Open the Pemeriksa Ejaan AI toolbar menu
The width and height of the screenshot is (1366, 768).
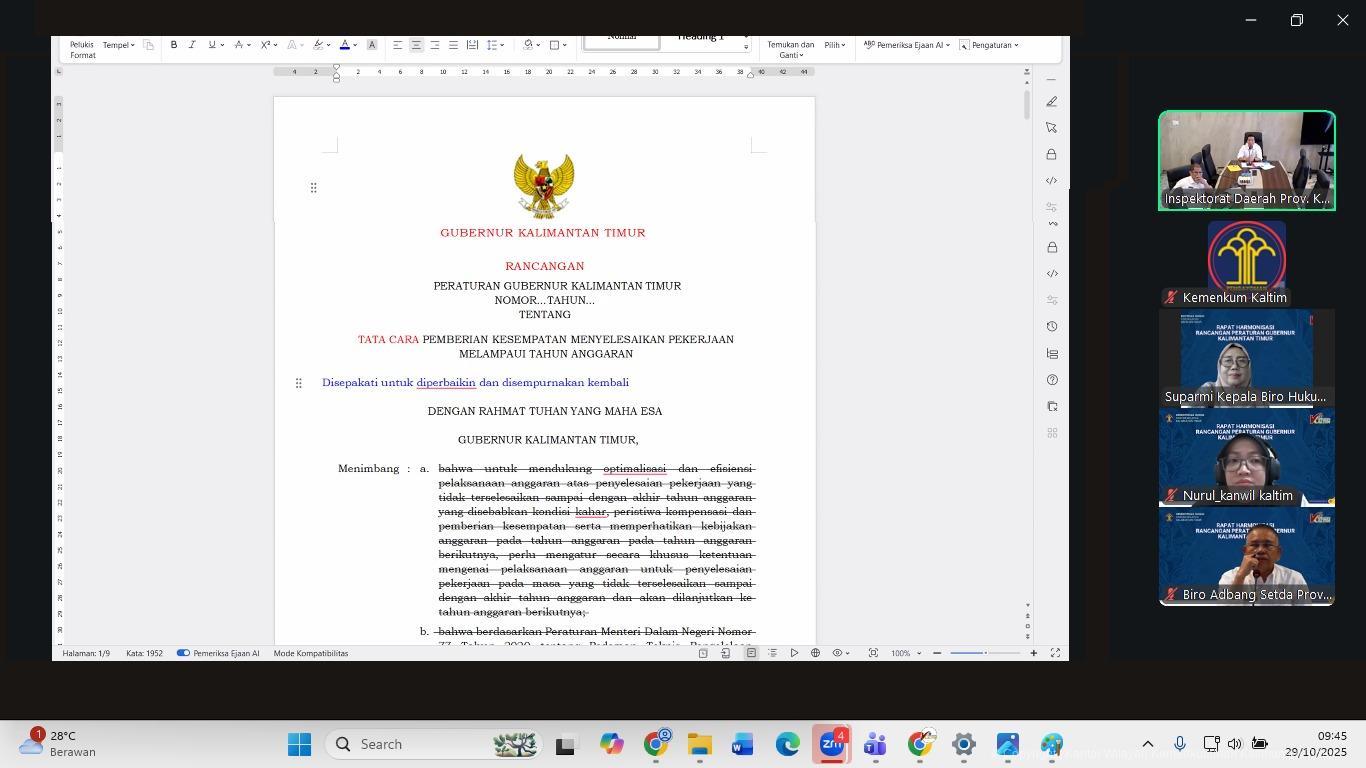(906, 45)
